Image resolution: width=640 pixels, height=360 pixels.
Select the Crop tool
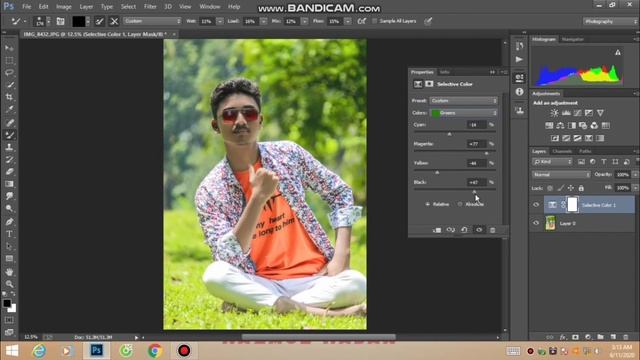(x=9, y=97)
